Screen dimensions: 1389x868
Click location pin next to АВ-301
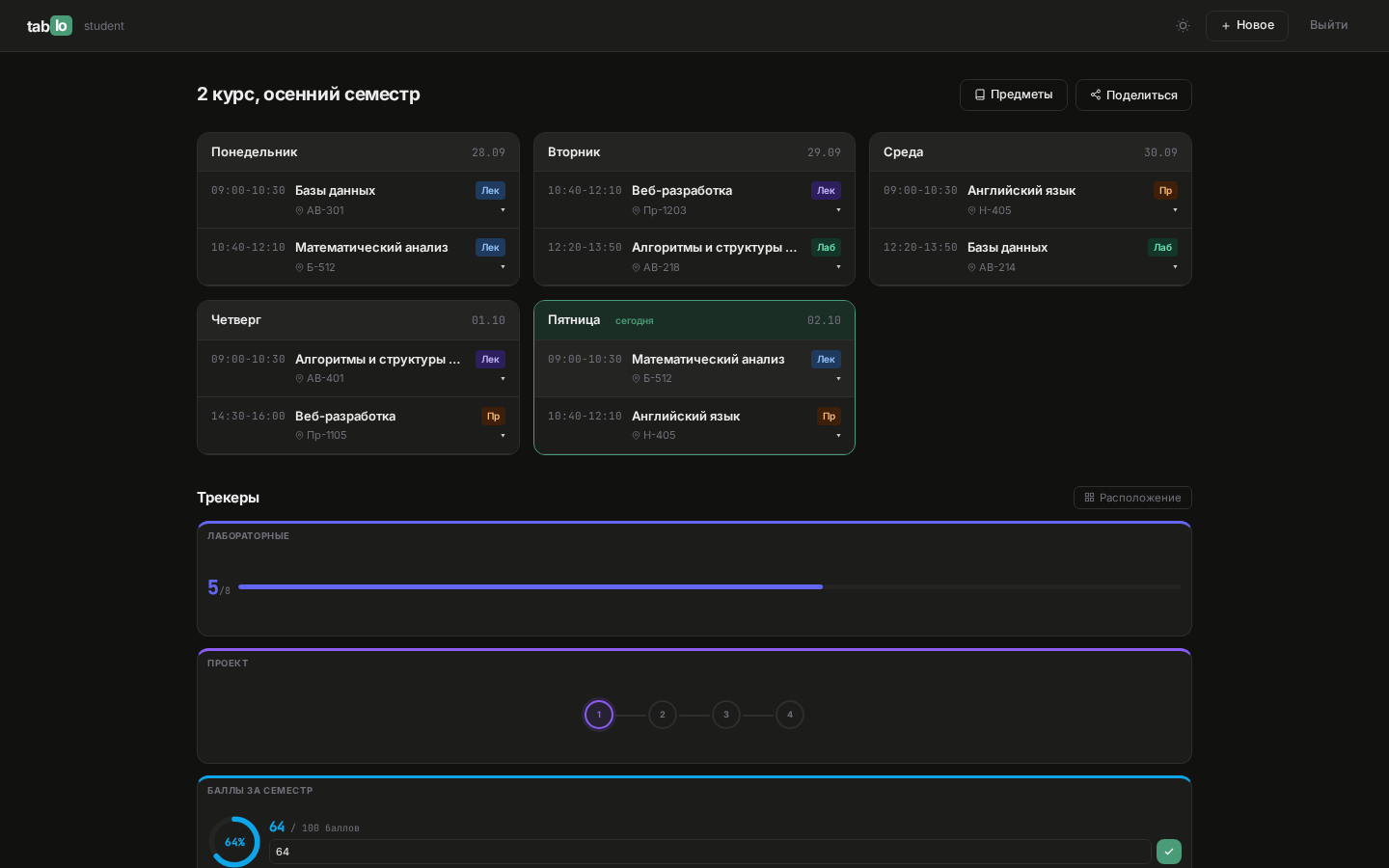click(x=299, y=210)
